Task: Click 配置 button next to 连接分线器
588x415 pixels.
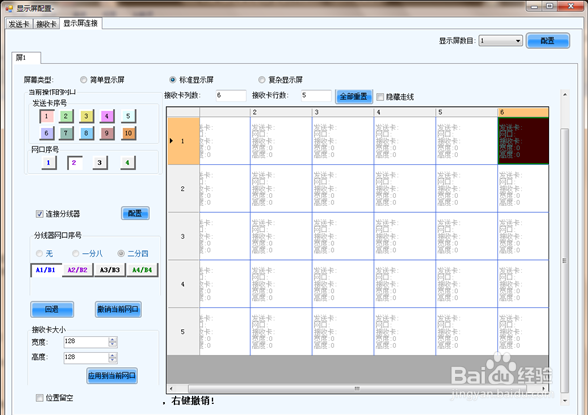Action: point(135,213)
